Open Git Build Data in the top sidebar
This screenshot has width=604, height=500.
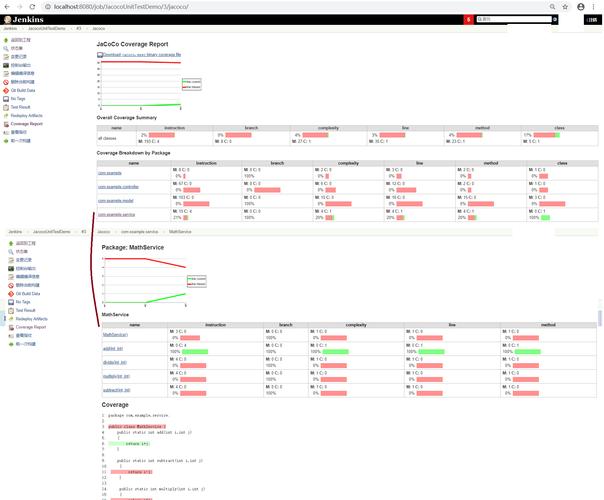click(x=23, y=91)
